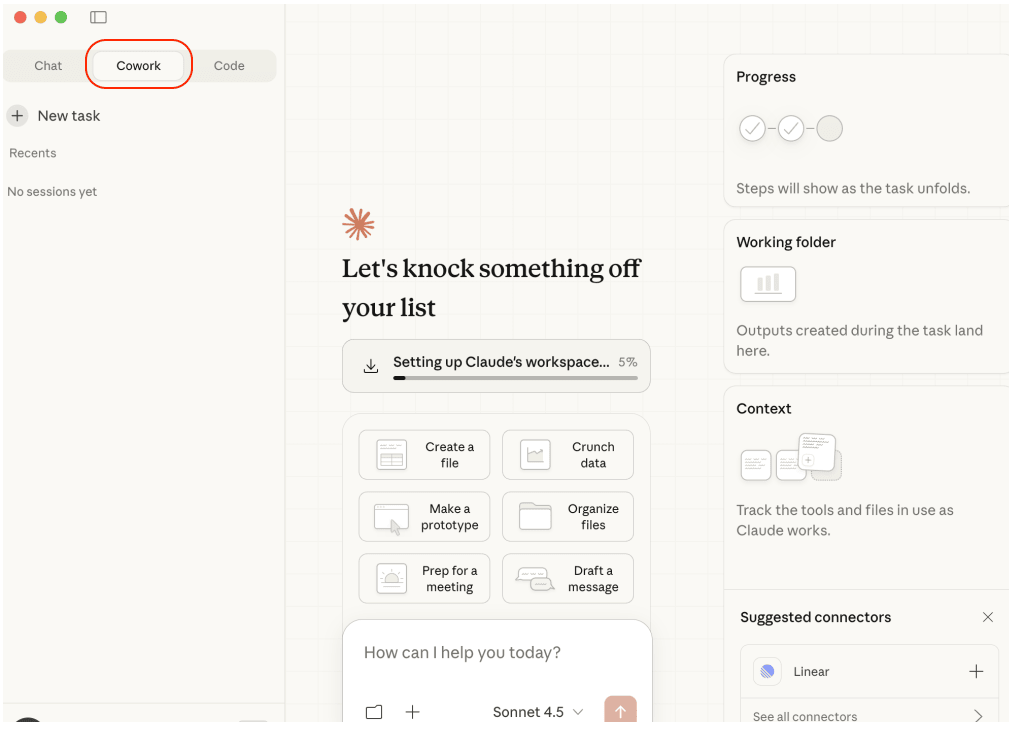Viewport: 1024px width, 750px height.
Task: Toggle the sidebar panel icon
Action: [99, 17]
